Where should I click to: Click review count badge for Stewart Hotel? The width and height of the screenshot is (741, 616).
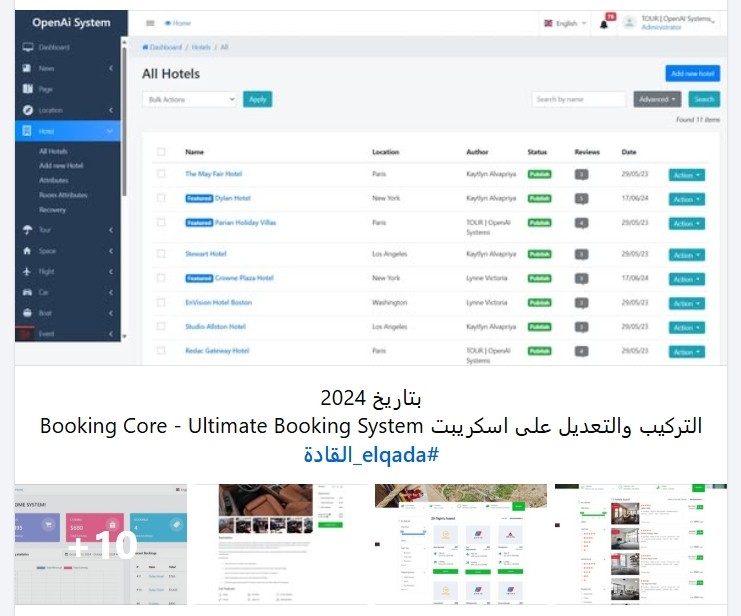coord(582,255)
